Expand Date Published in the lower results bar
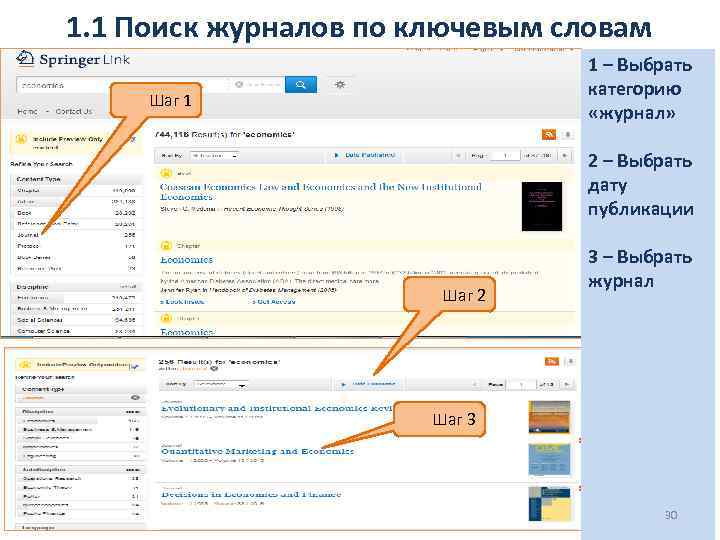 coord(368,384)
